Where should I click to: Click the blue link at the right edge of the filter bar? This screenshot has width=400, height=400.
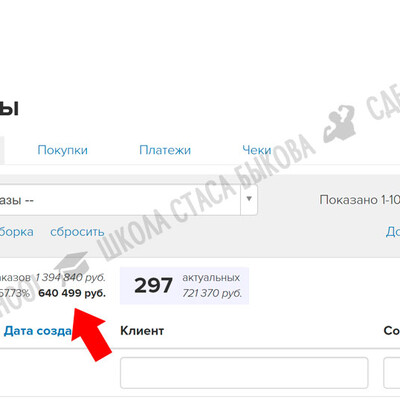(393, 232)
